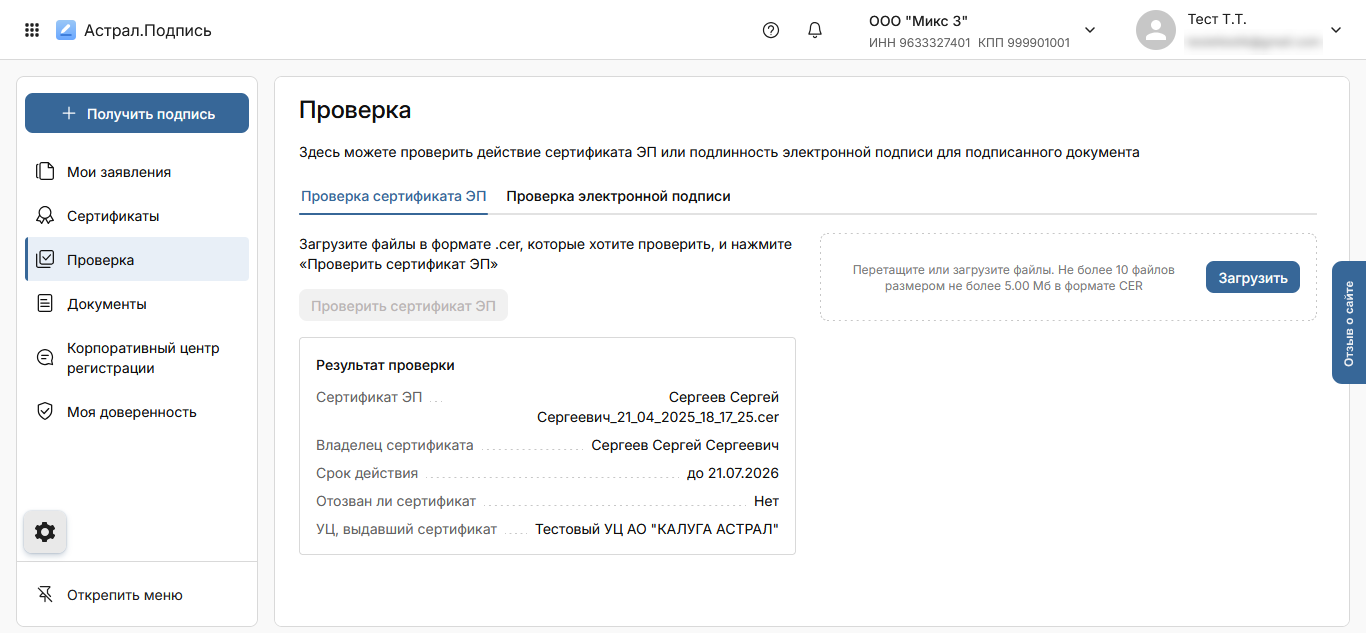1366x633 pixels.
Task: Click the Моя доверенность shield icon
Action: pyautogui.click(x=45, y=412)
